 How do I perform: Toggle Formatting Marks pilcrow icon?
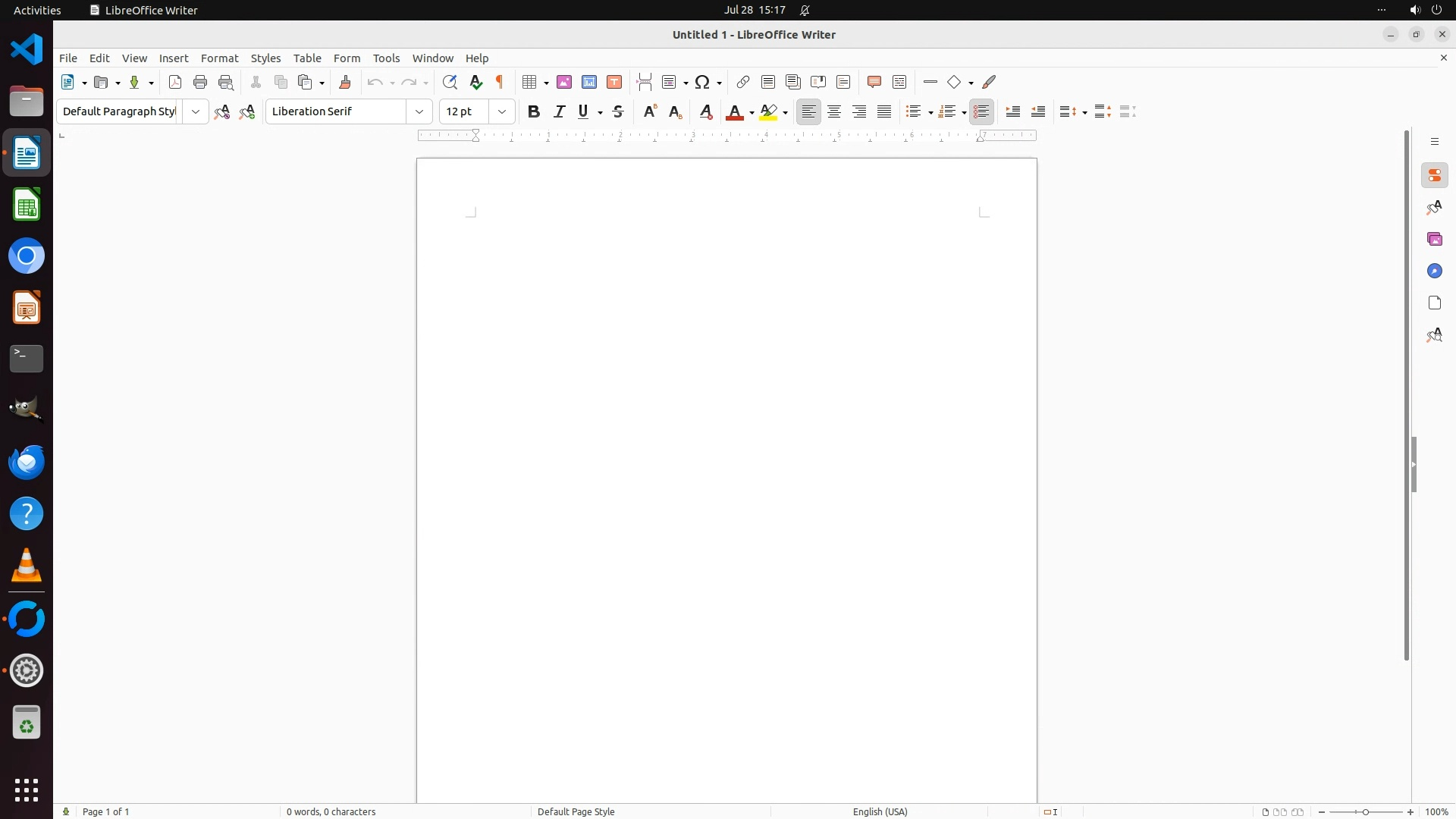(x=500, y=82)
